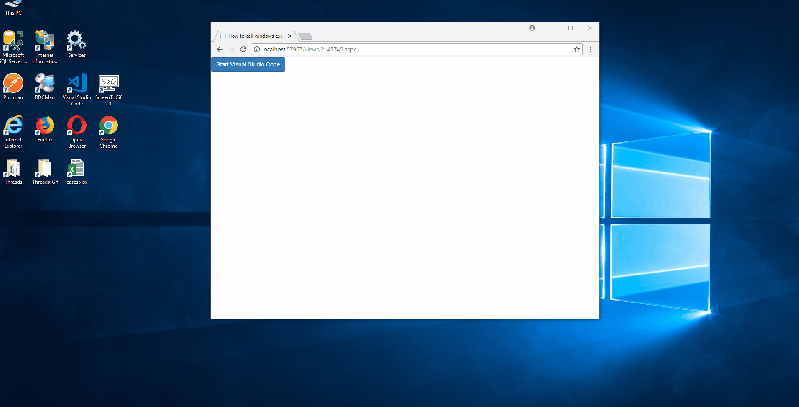Maximize the Chrome window
799x407 pixels.
point(571,28)
